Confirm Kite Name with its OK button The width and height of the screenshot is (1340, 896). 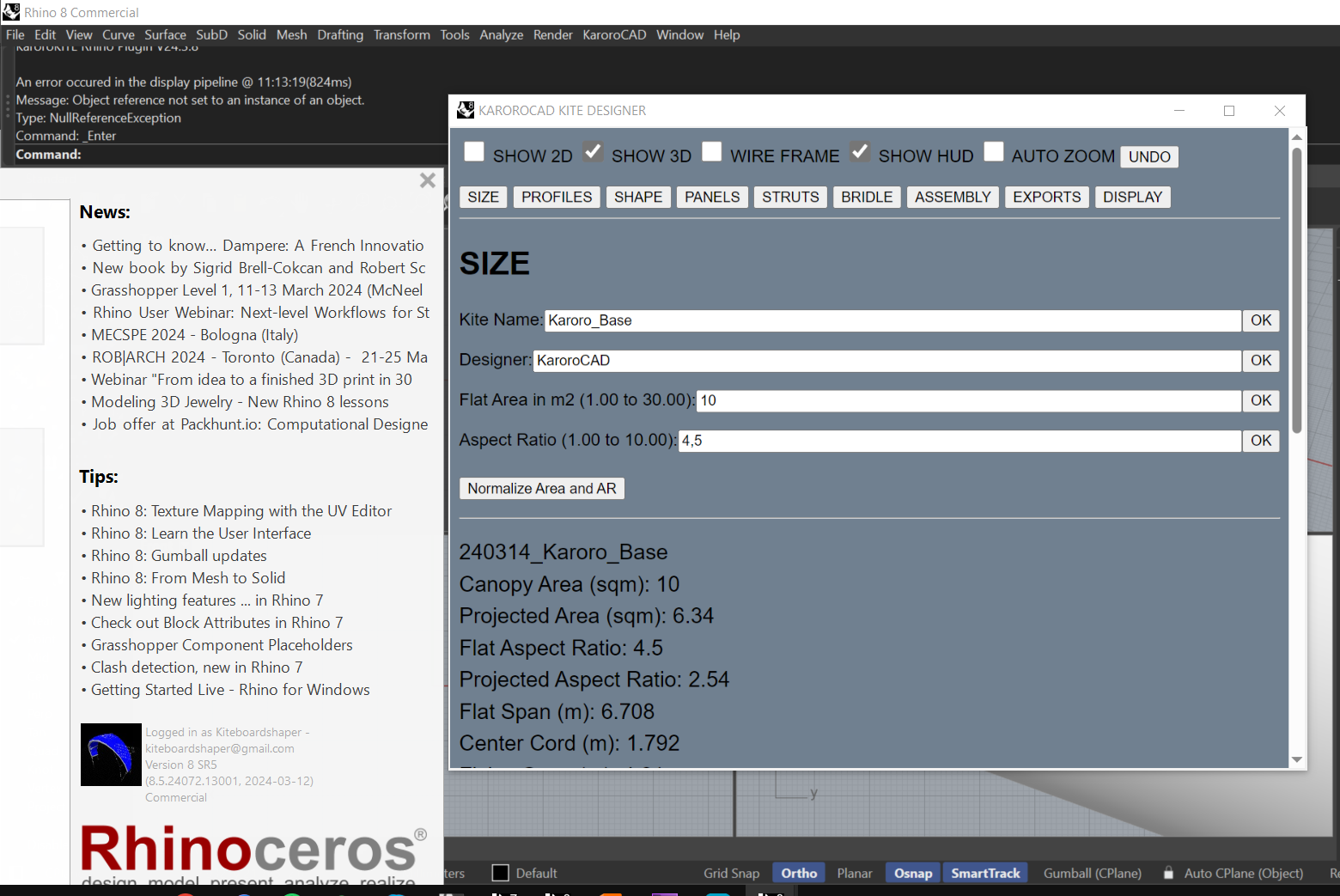click(1261, 320)
